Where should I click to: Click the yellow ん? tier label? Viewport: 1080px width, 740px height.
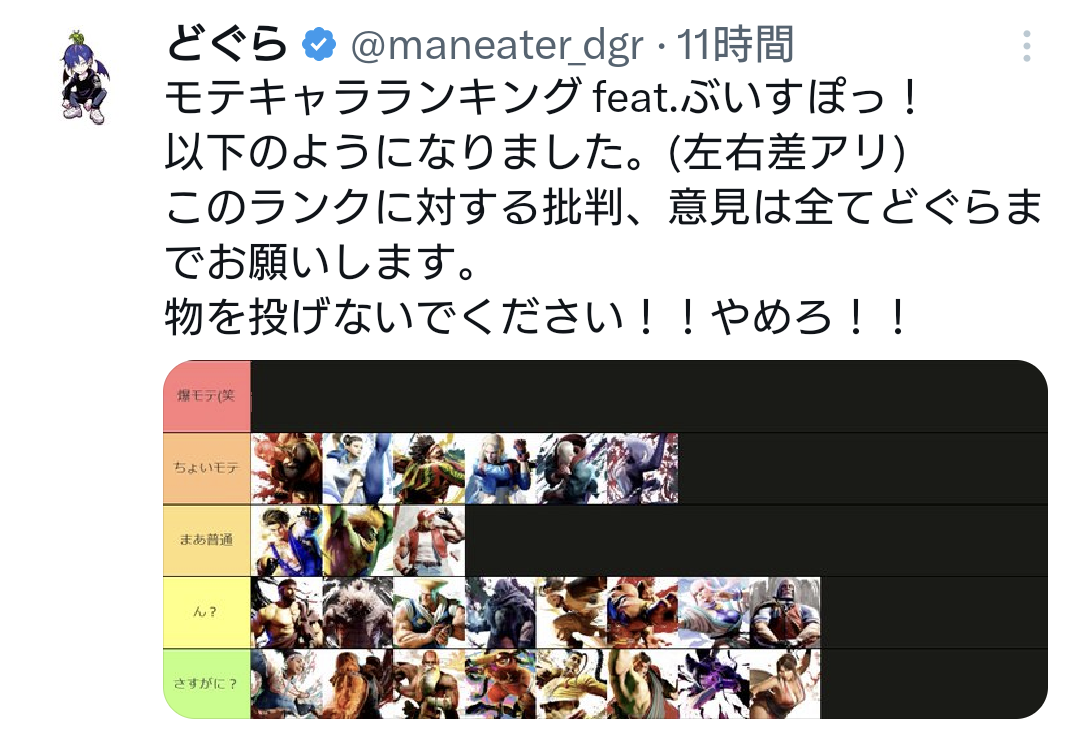(207, 612)
